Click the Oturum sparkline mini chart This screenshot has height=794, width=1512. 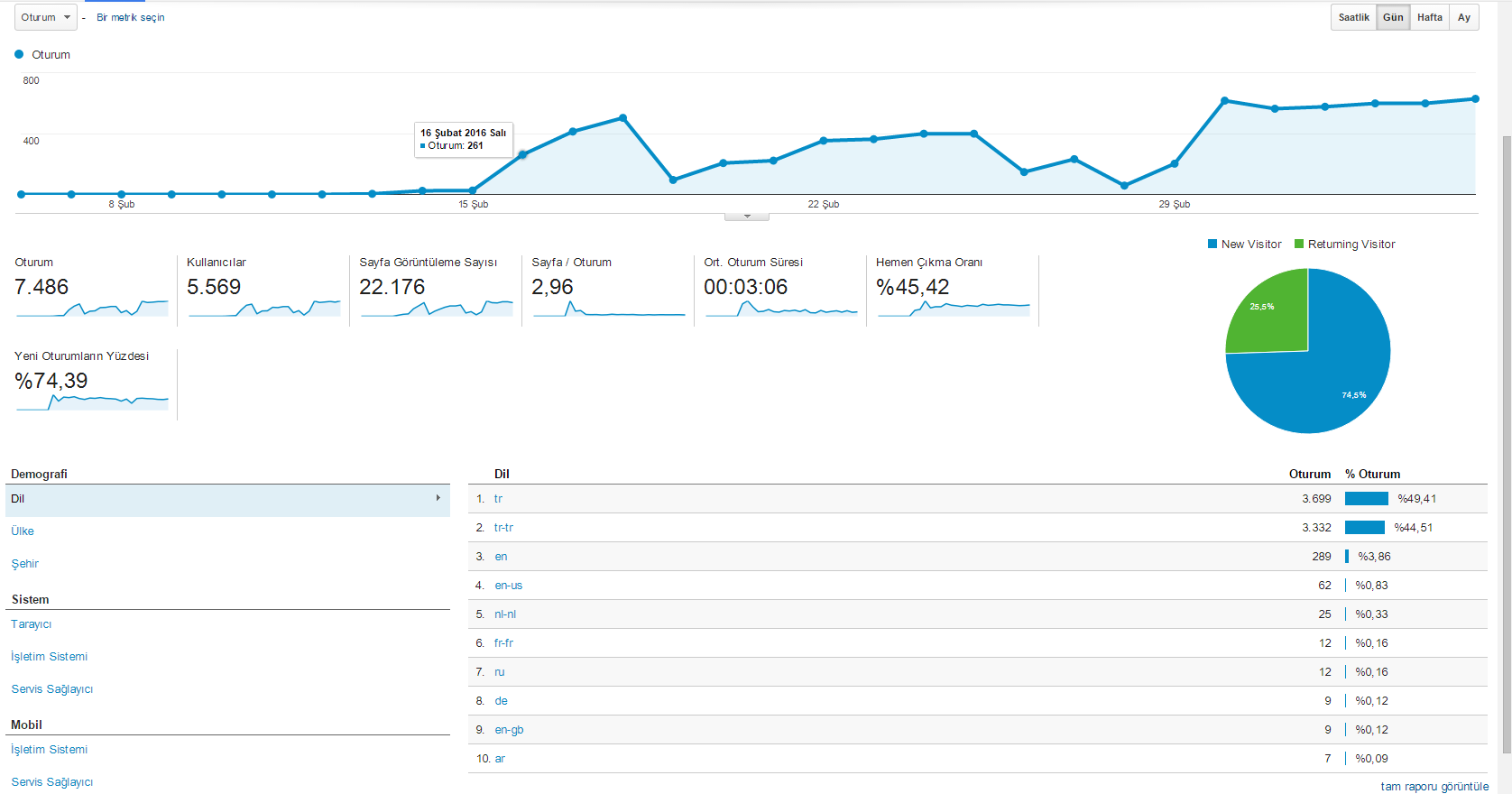pyautogui.click(x=92, y=308)
